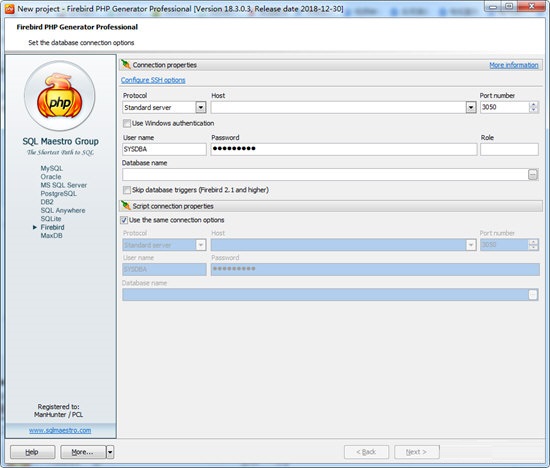Click the Help button
The image size is (550, 468).
click(32, 452)
